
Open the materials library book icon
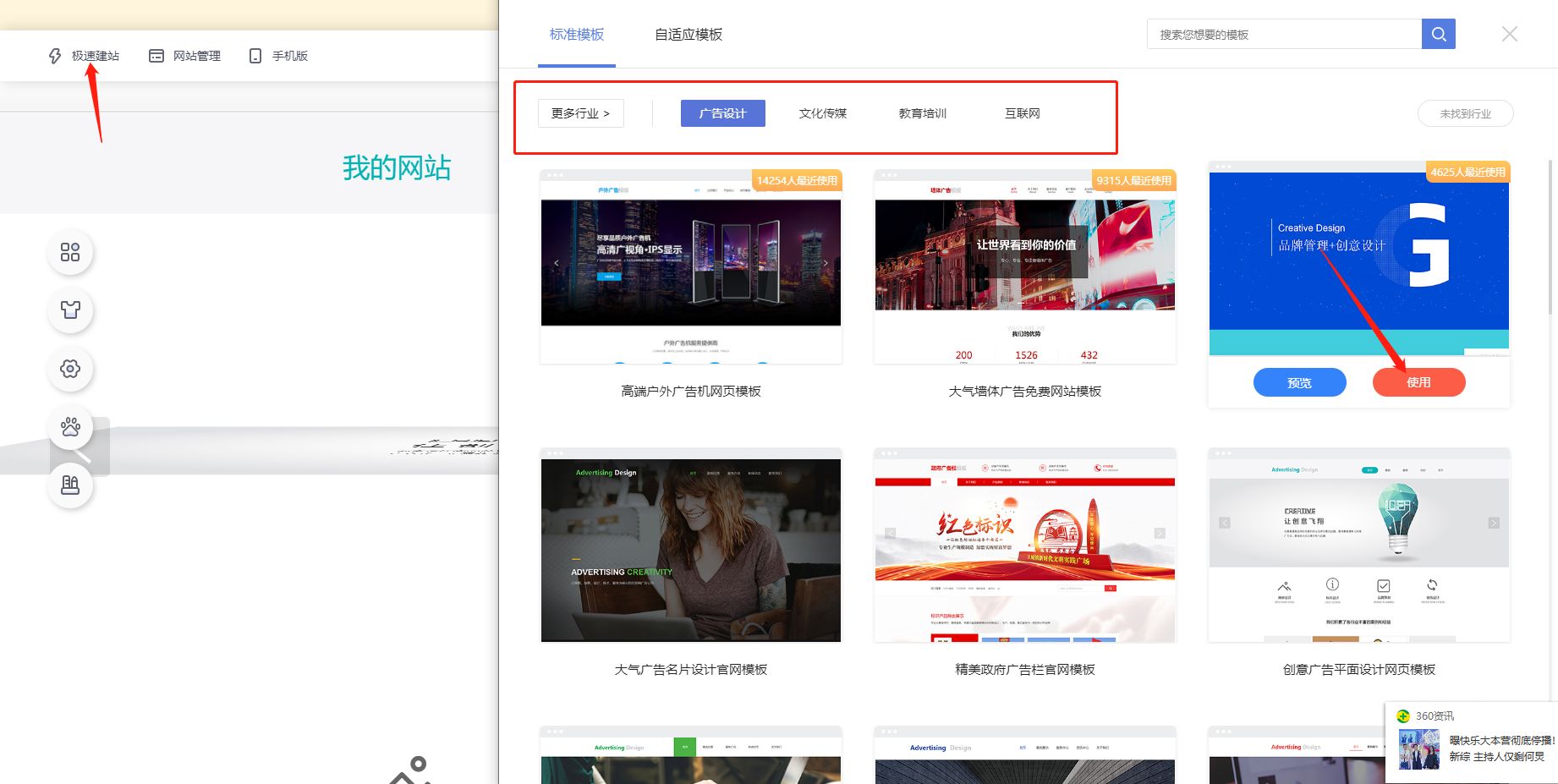70,485
